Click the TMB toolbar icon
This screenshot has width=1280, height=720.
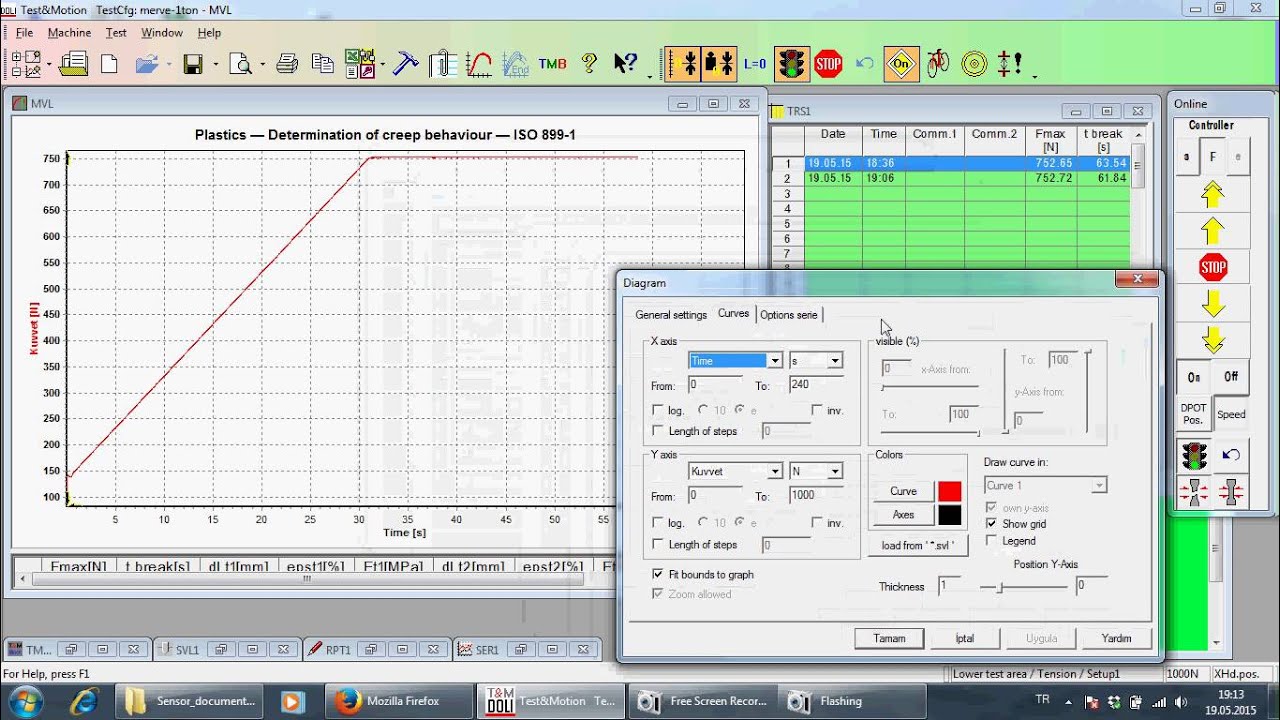[552, 64]
